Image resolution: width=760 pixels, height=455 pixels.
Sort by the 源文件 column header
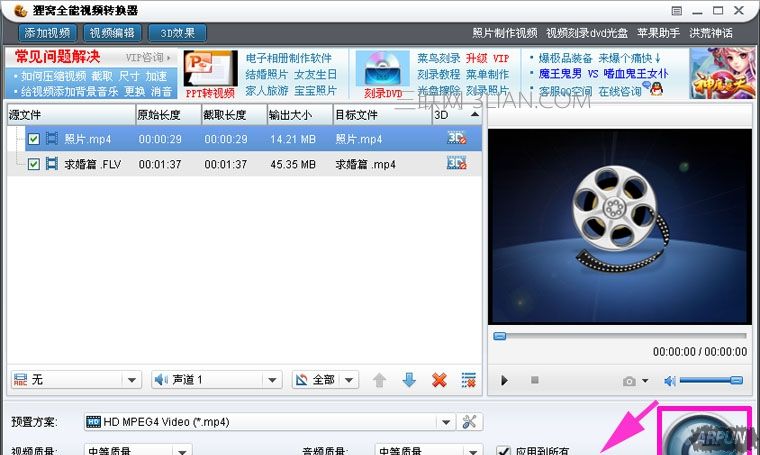pyautogui.click(x=71, y=115)
